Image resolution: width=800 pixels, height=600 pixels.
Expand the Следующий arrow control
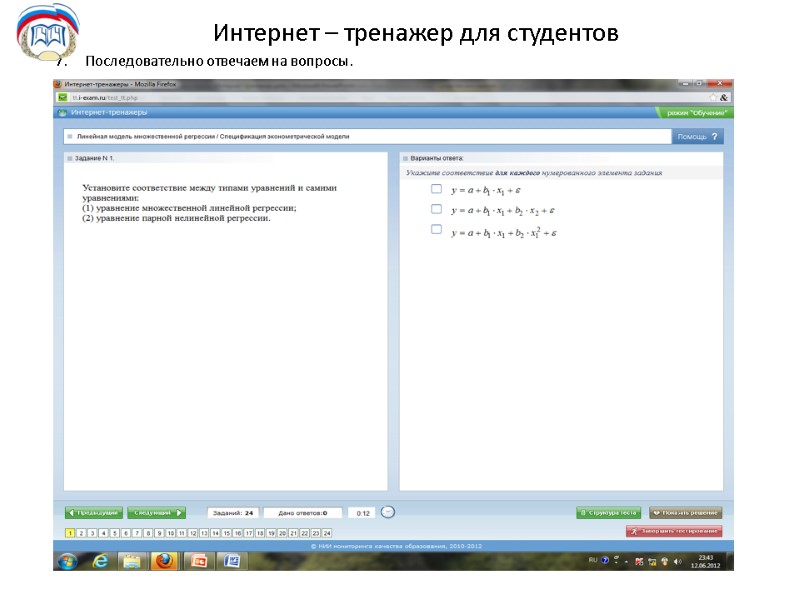[x=176, y=512]
